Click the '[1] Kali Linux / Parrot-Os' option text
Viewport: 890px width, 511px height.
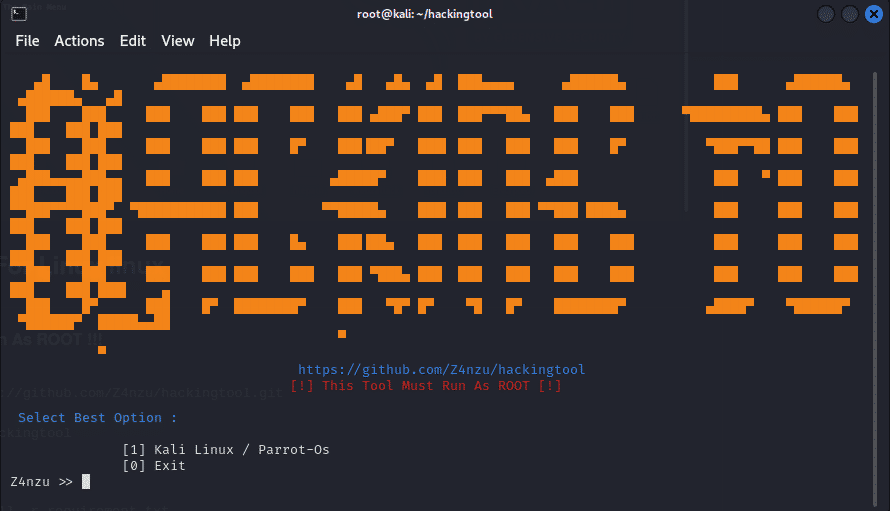226,450
